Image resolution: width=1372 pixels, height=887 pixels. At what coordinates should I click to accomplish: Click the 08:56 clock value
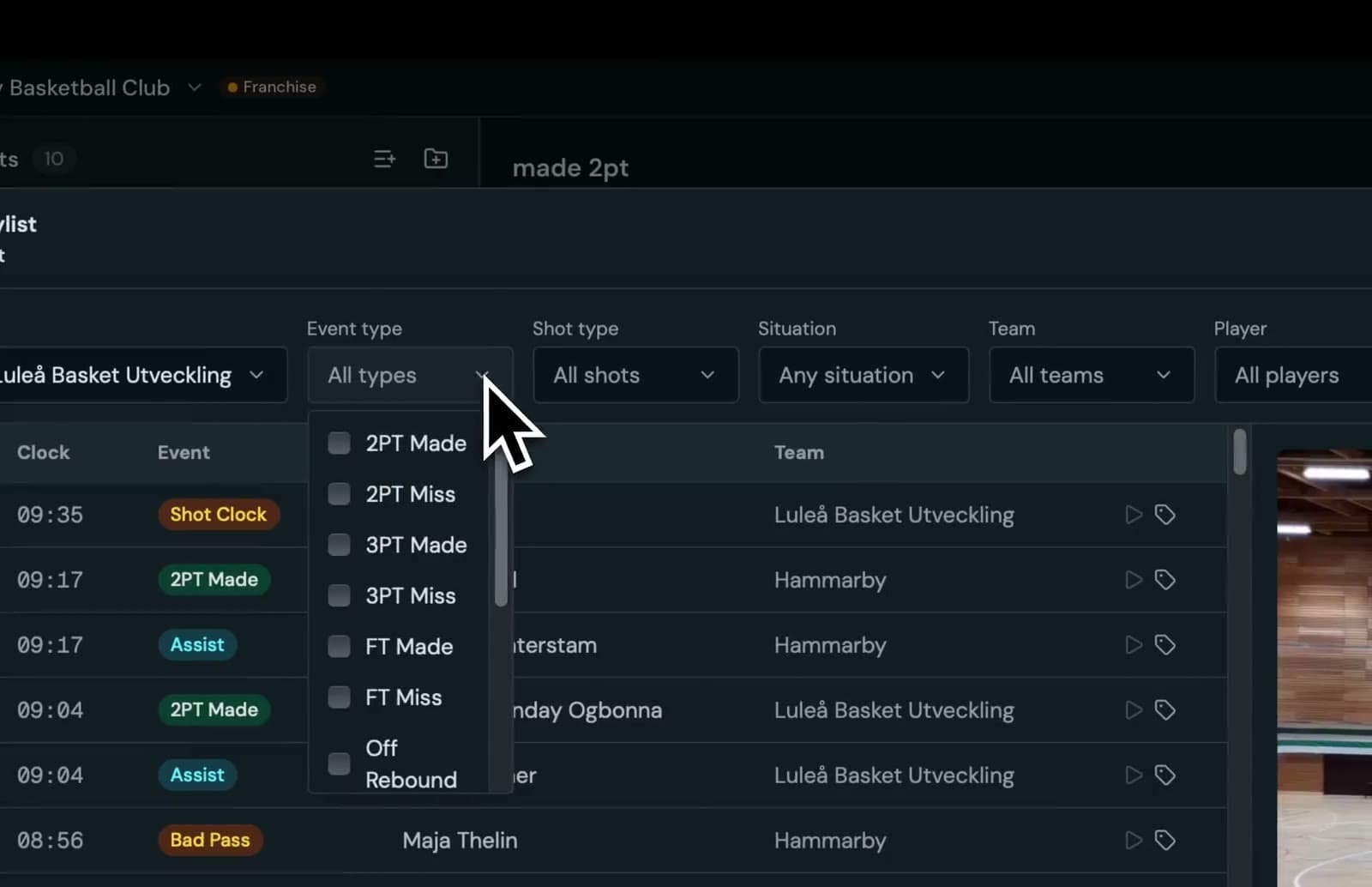coord(50,841)
